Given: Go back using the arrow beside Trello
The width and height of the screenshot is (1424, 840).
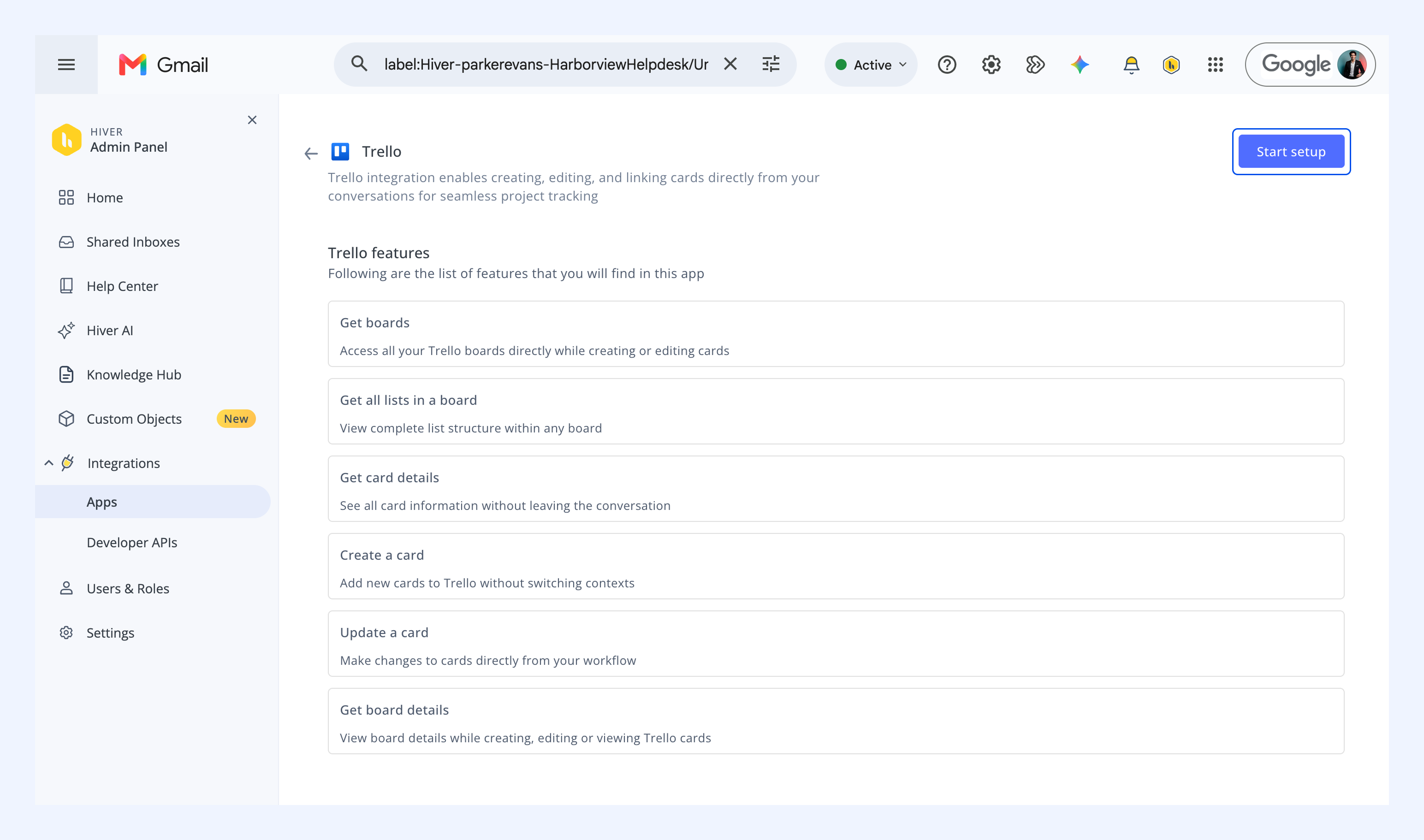Looking at the screenshot, I should point(311,153).
